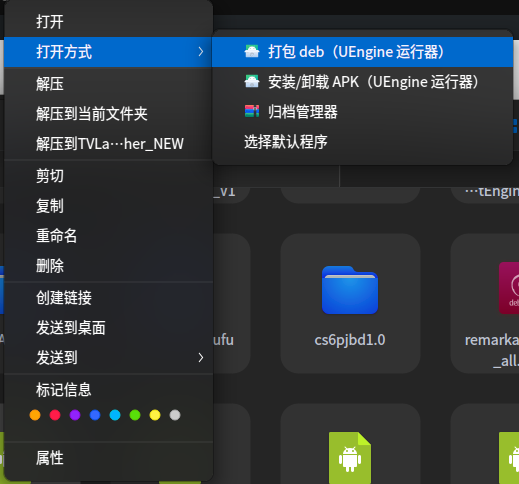Select the remarkable deb package icon
This screenshot has width=519, height=484.
coord(509,288)
